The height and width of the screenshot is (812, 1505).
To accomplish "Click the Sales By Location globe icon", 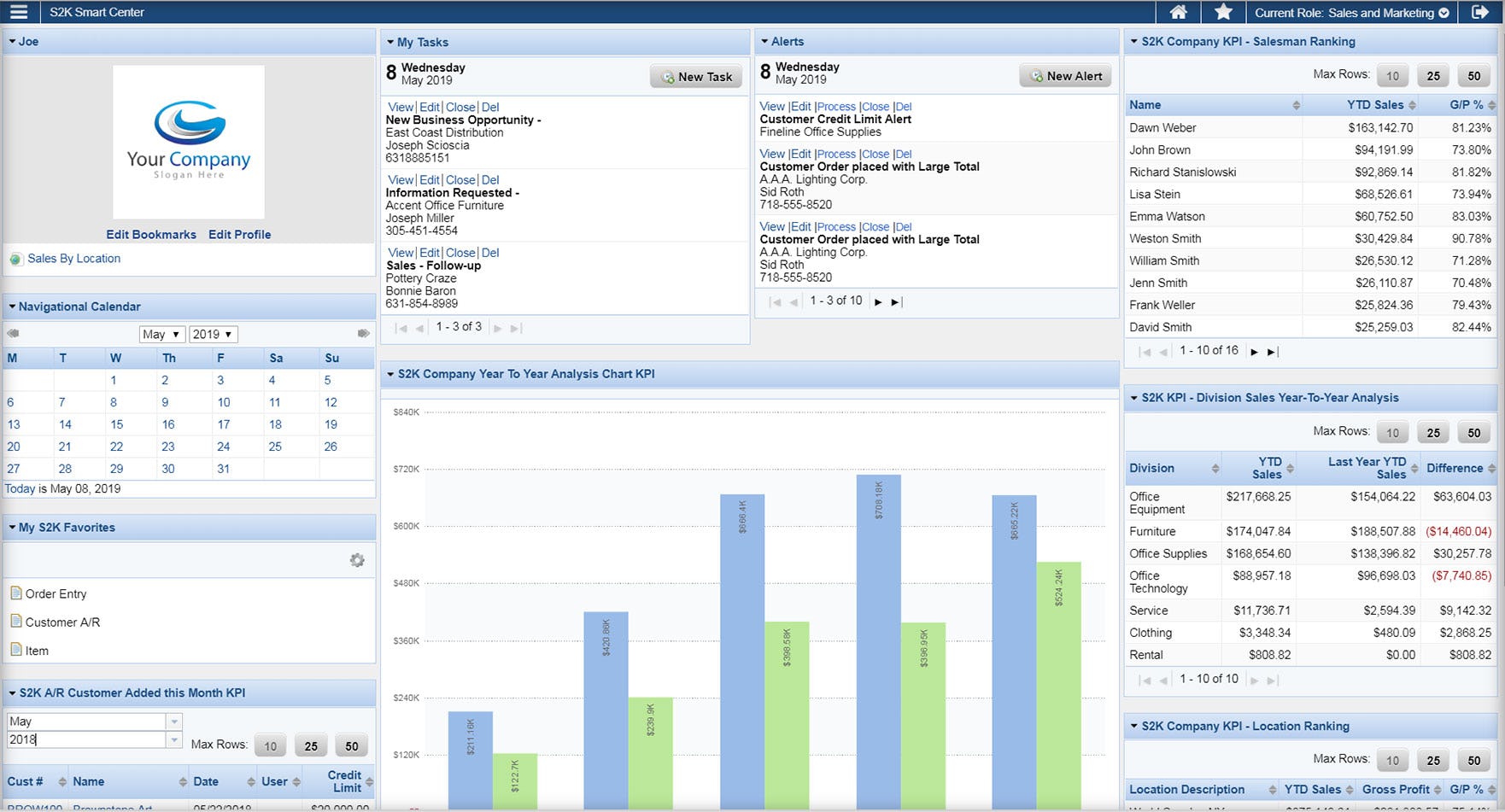I will [x=15, y=259].
